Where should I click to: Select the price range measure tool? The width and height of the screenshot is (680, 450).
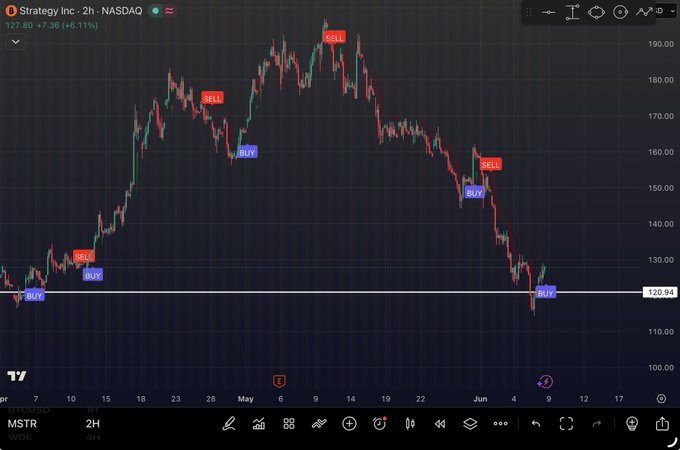click(572, 12)
